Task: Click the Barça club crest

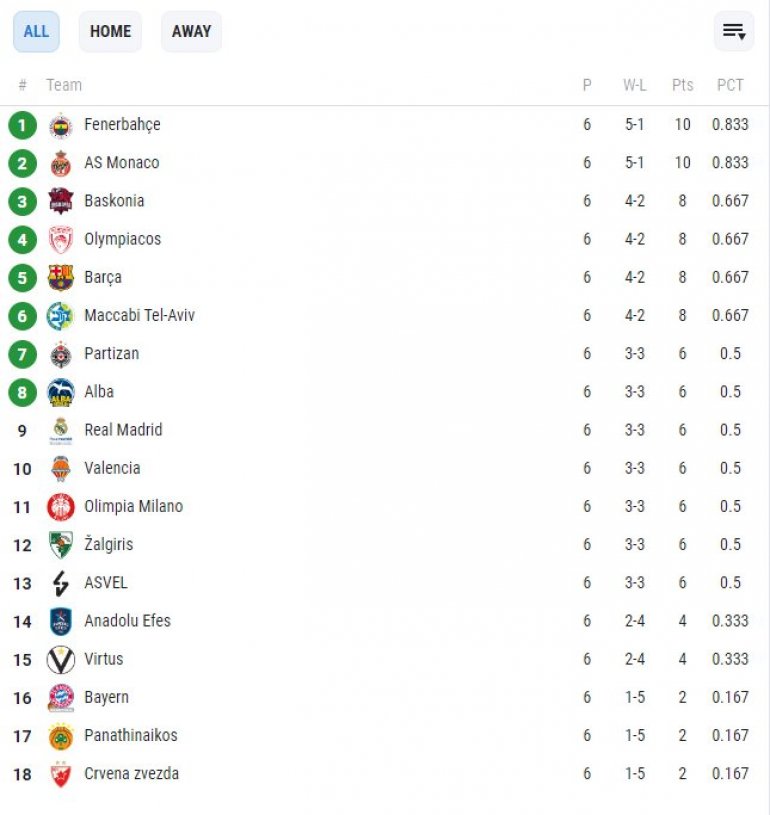Action: (61, 278)
